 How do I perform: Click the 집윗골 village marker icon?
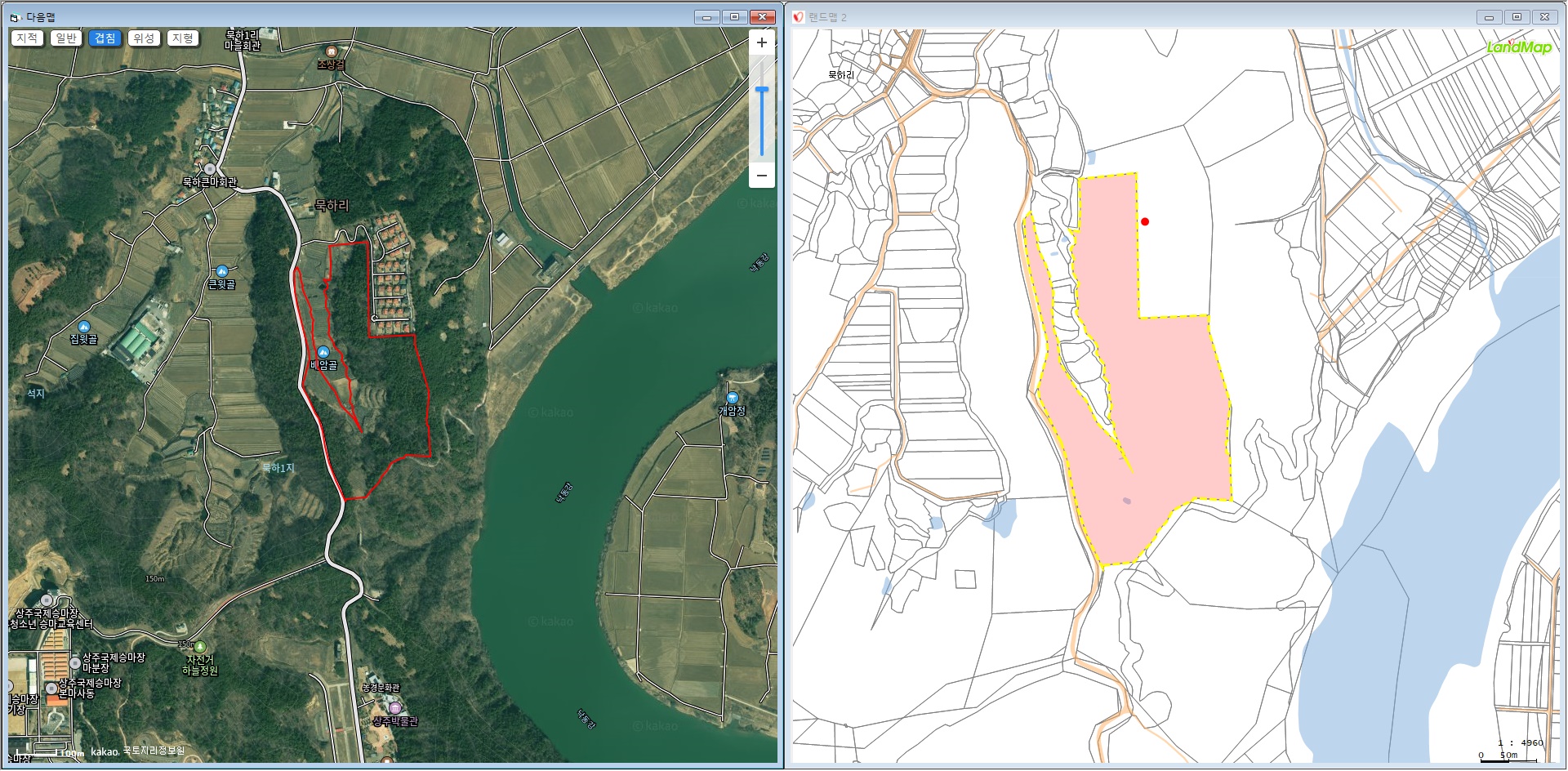click(83, 327)
